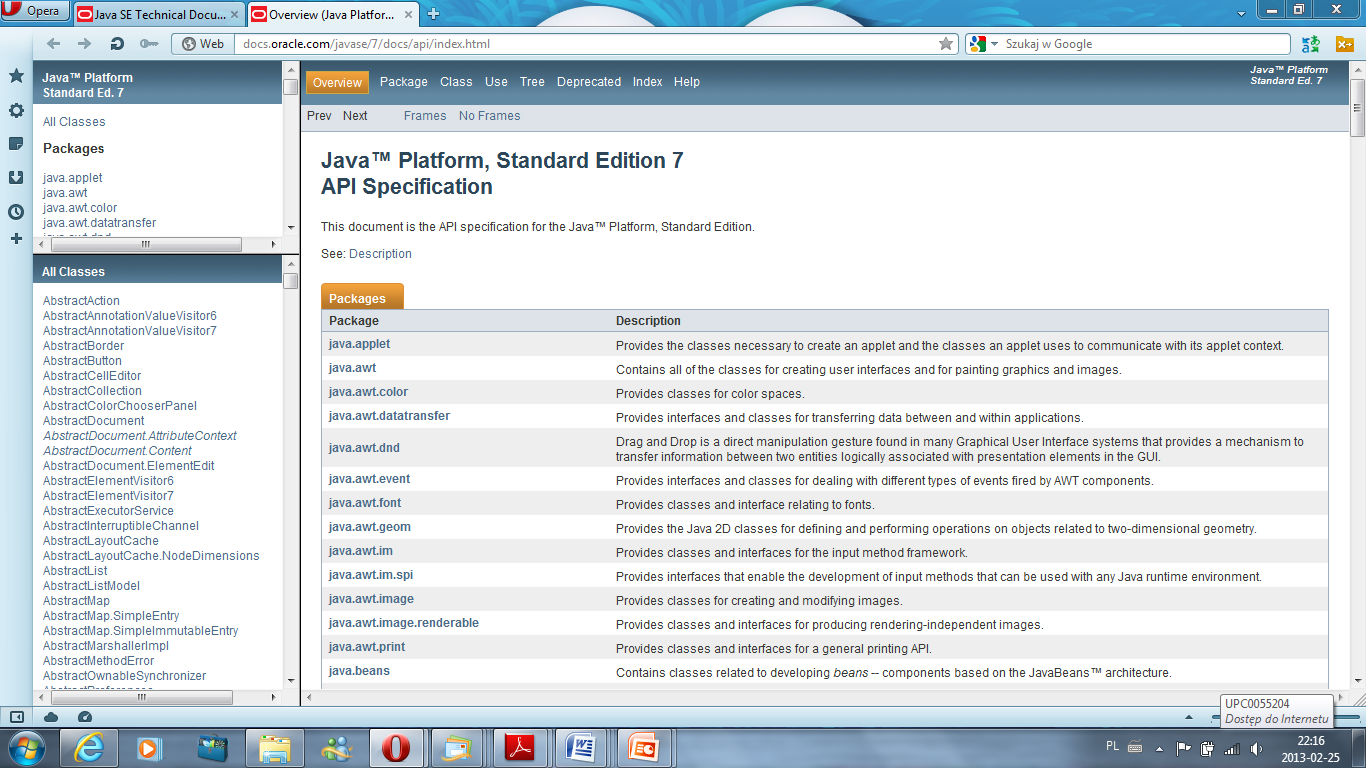Close the Overview (Java Platform) tab
This screenshot has width=1366, height=768.
click(x=408, y=14)
